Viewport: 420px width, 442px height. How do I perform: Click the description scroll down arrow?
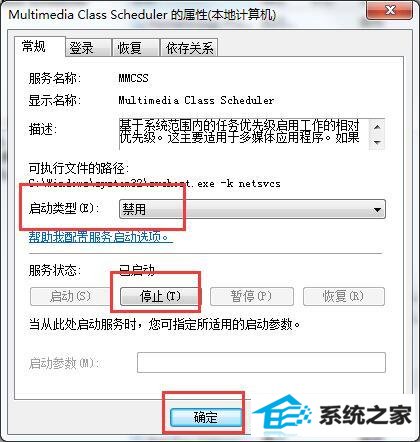(x=377, y=142)
